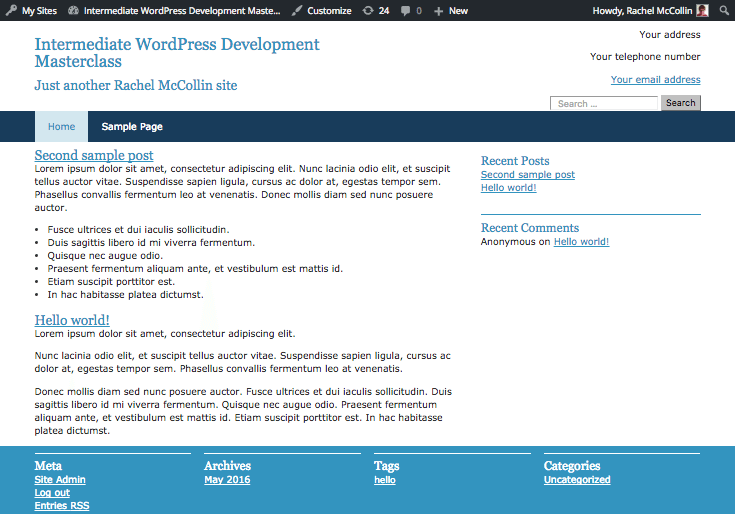Click the plus icon beside New
Screen dimensions: 735x514
point(438,11)
